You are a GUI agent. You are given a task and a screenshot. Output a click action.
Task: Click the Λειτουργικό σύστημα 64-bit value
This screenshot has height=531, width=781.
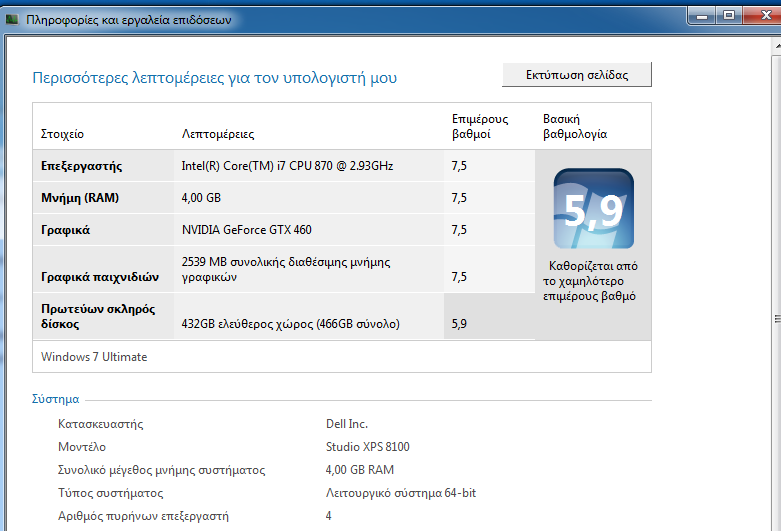pyautogui.click(x=401, y=493)
